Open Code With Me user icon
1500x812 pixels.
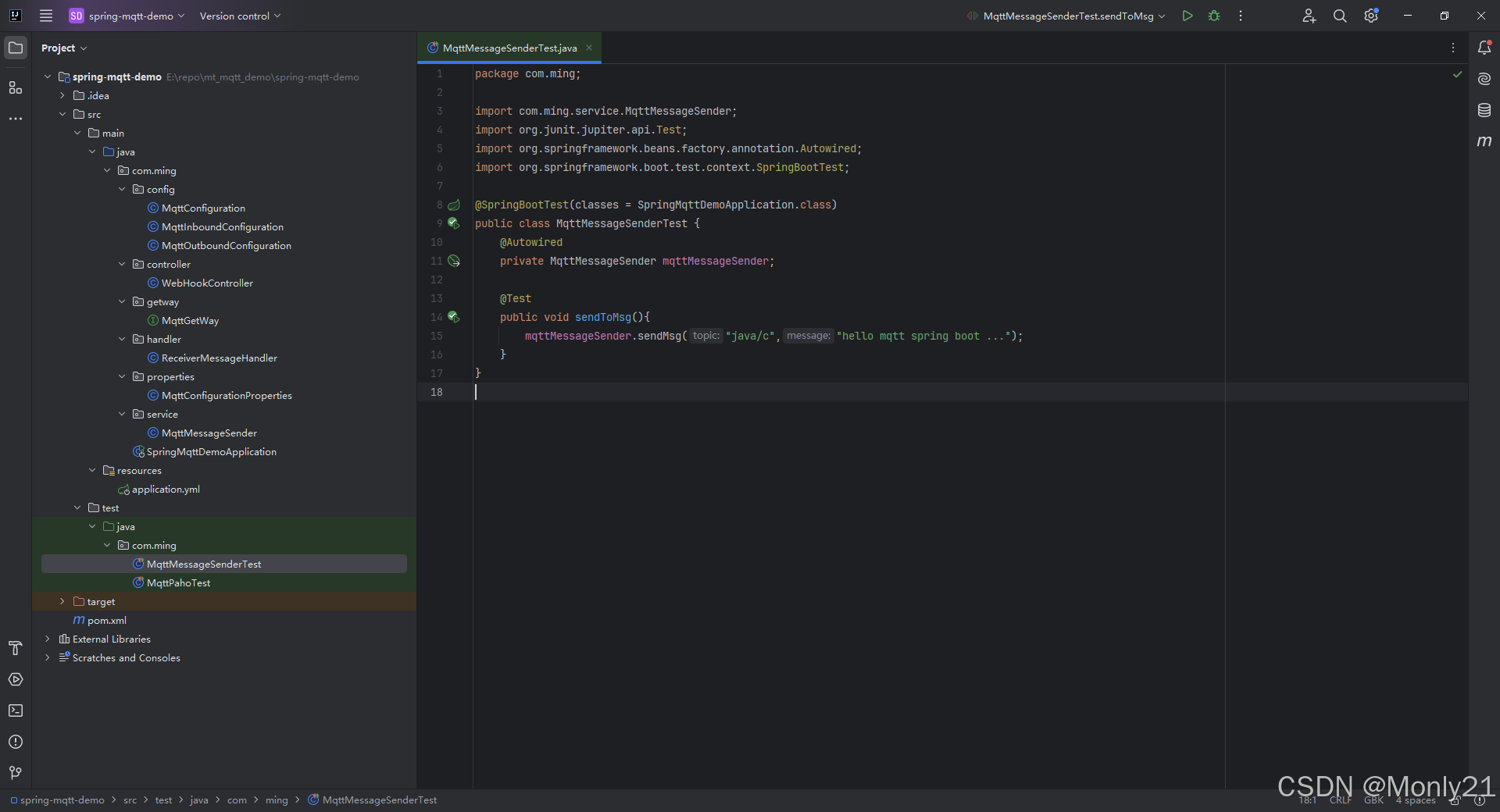pos(1309,16)
